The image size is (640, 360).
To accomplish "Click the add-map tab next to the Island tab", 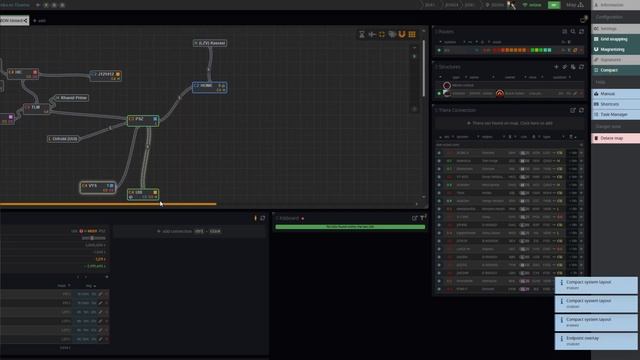I will 40,20.
